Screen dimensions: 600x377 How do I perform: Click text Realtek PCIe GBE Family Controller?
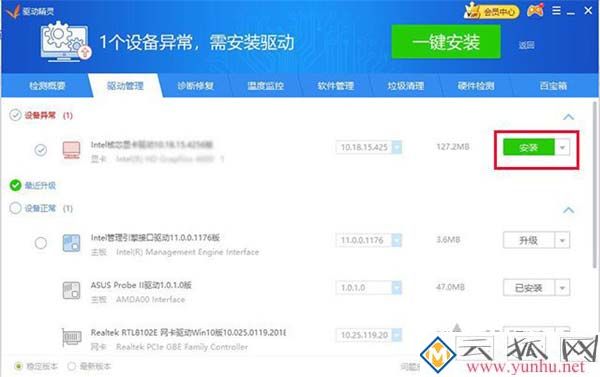point(182,347)
